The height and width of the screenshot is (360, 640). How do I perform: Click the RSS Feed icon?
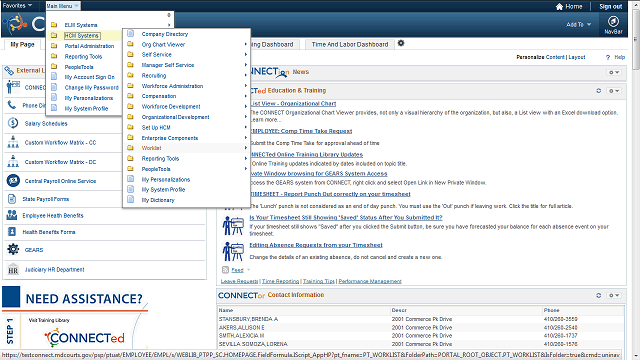[x=225, y=269]
